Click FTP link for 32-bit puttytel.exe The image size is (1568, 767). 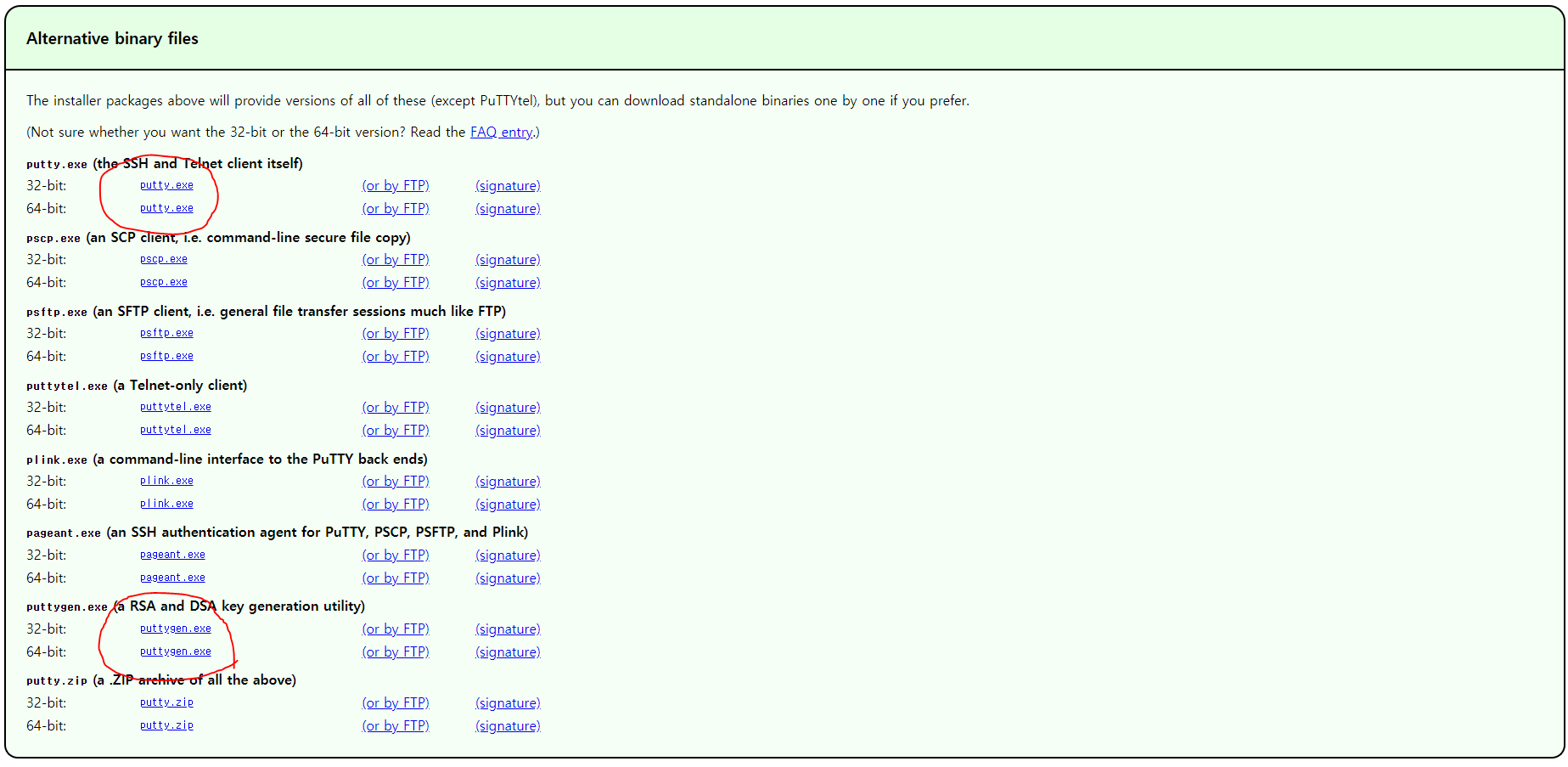click(396, 408)
